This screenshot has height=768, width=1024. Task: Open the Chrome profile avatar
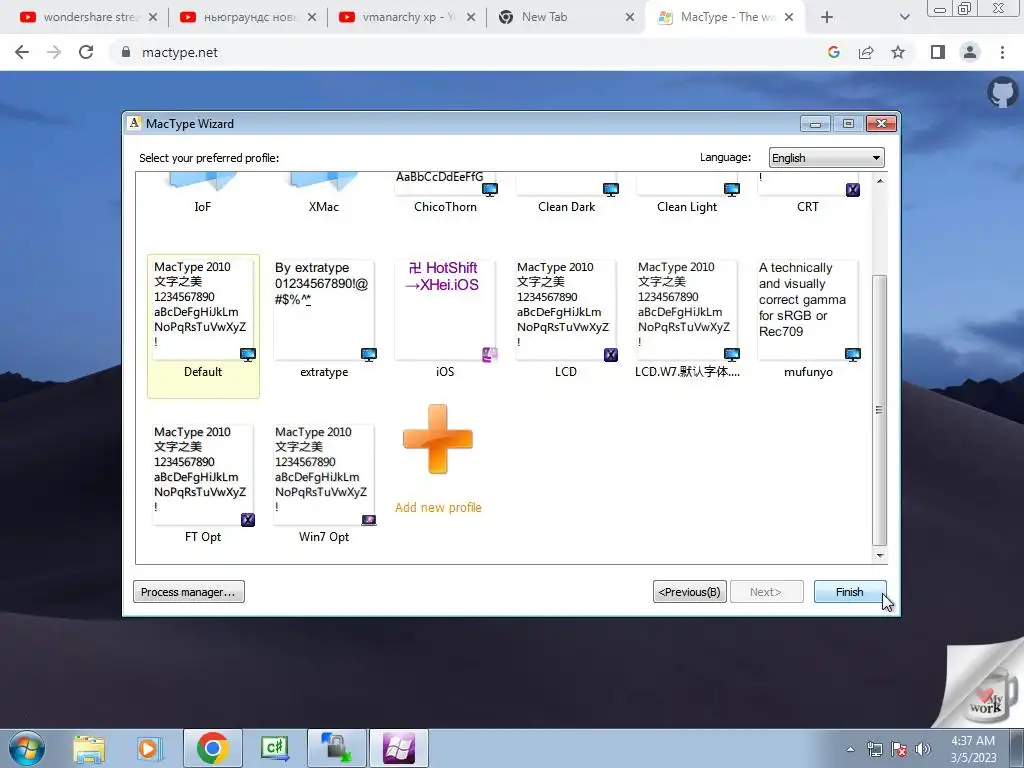click(x=970, y=52)
